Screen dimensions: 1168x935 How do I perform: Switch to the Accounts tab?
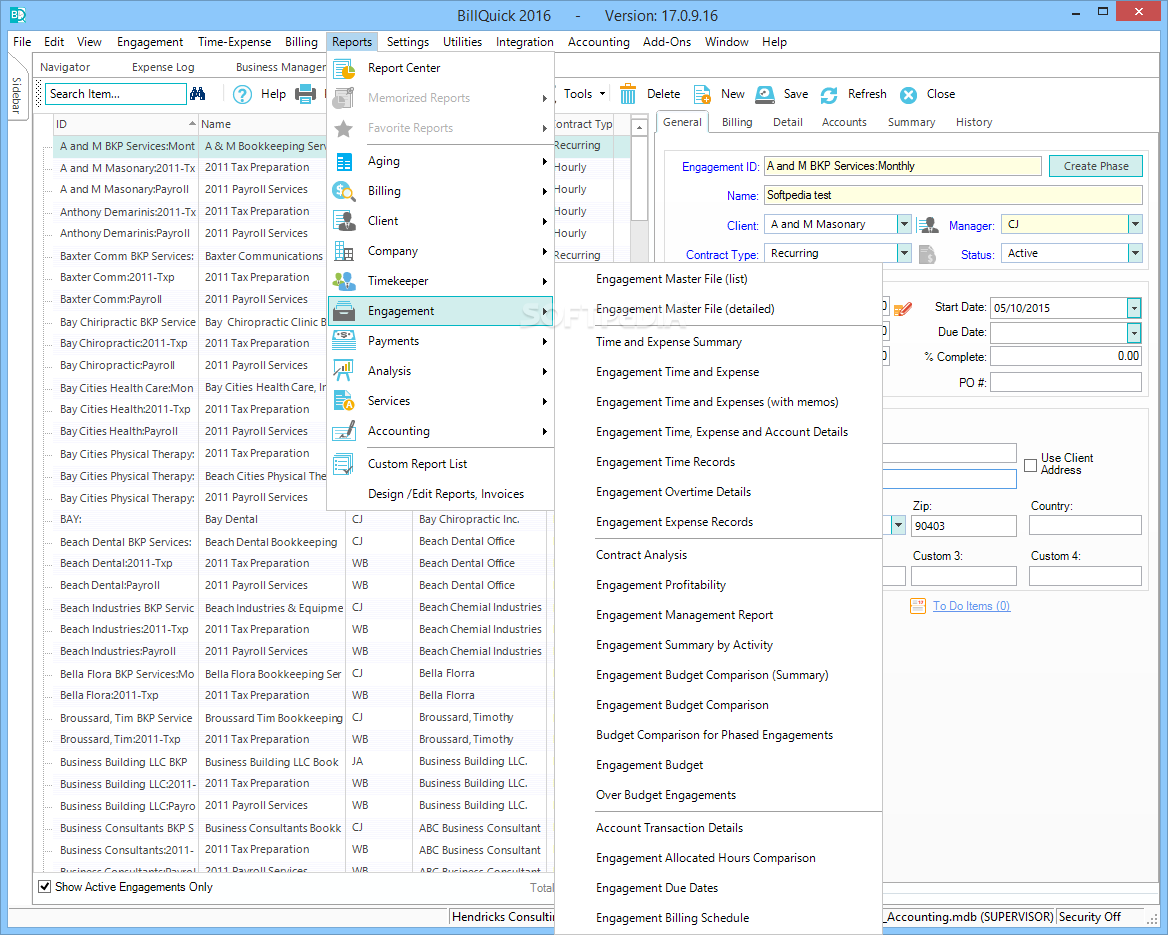click(x=844, y=122)
